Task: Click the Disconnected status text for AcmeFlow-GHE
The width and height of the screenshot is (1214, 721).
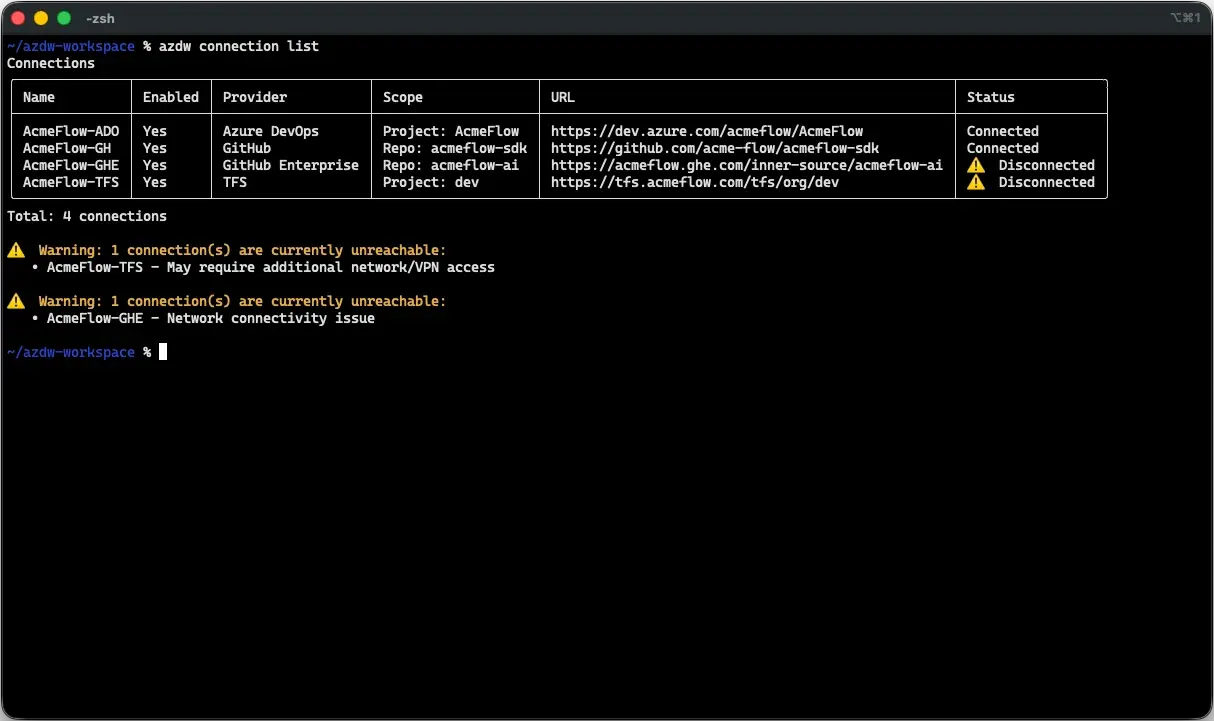Action: (1047, 165)
